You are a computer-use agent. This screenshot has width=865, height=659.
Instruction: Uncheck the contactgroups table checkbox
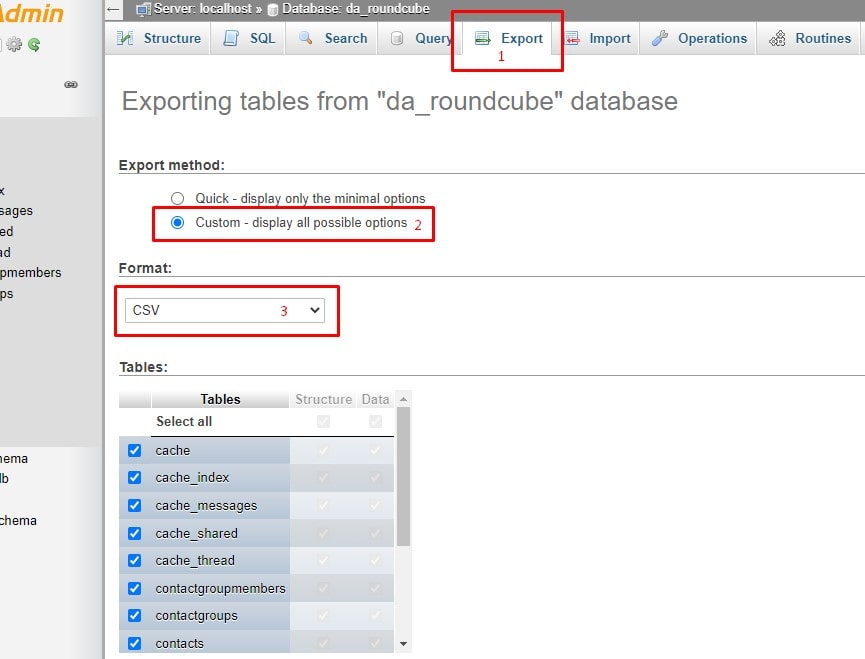[x=135, y=615]
